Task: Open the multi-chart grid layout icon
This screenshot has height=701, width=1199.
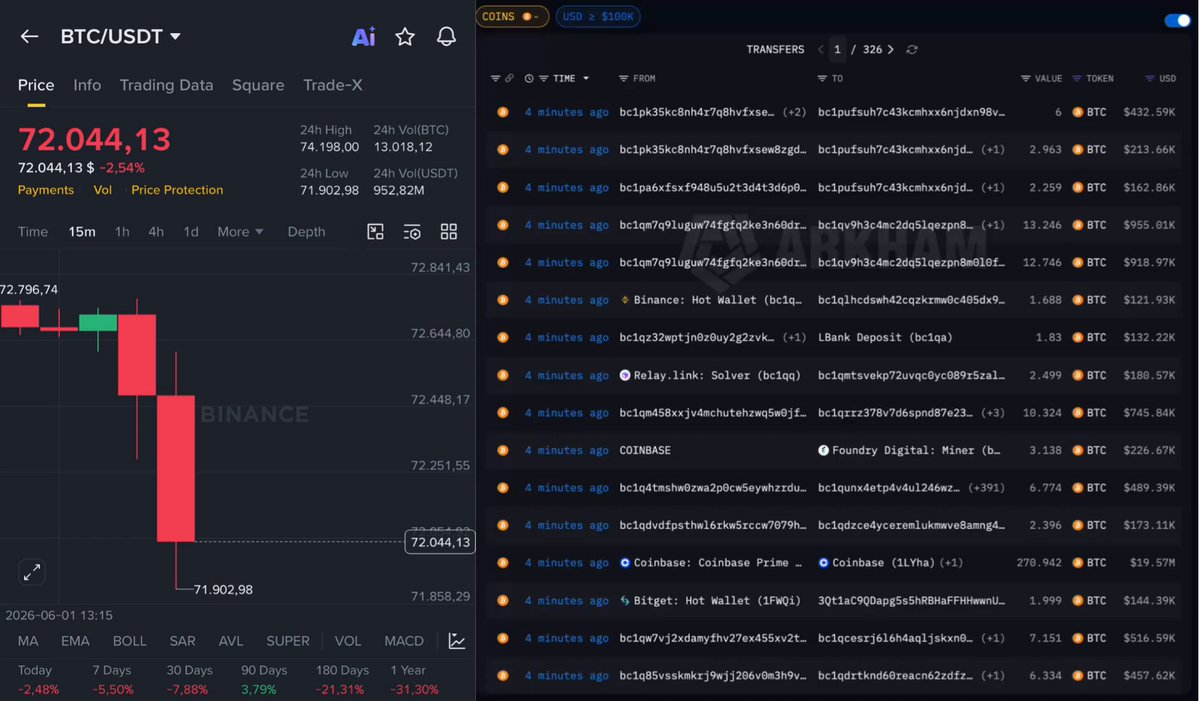Action: 449,232
